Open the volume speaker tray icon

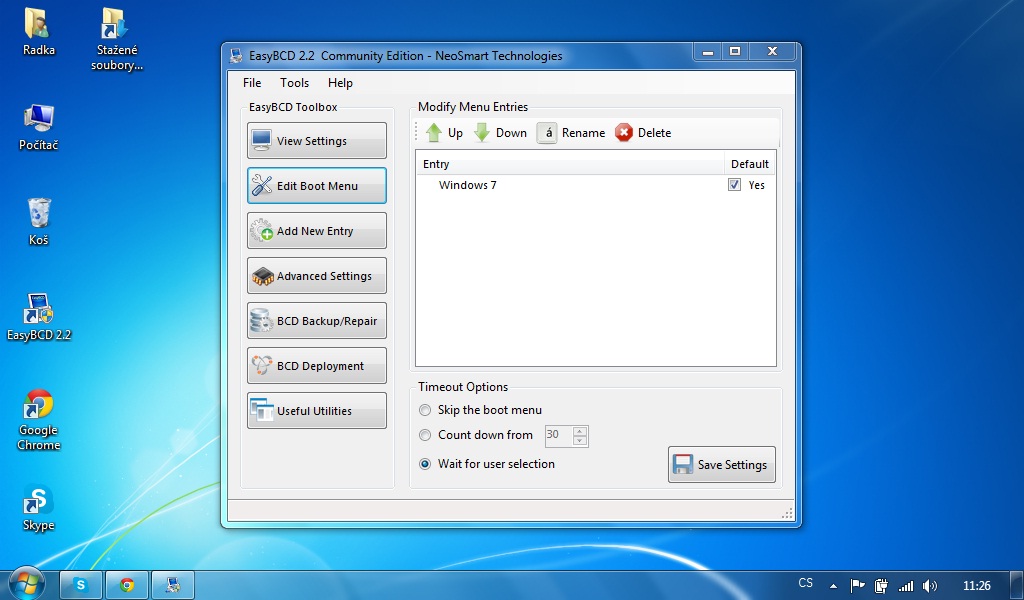point(930,586)
